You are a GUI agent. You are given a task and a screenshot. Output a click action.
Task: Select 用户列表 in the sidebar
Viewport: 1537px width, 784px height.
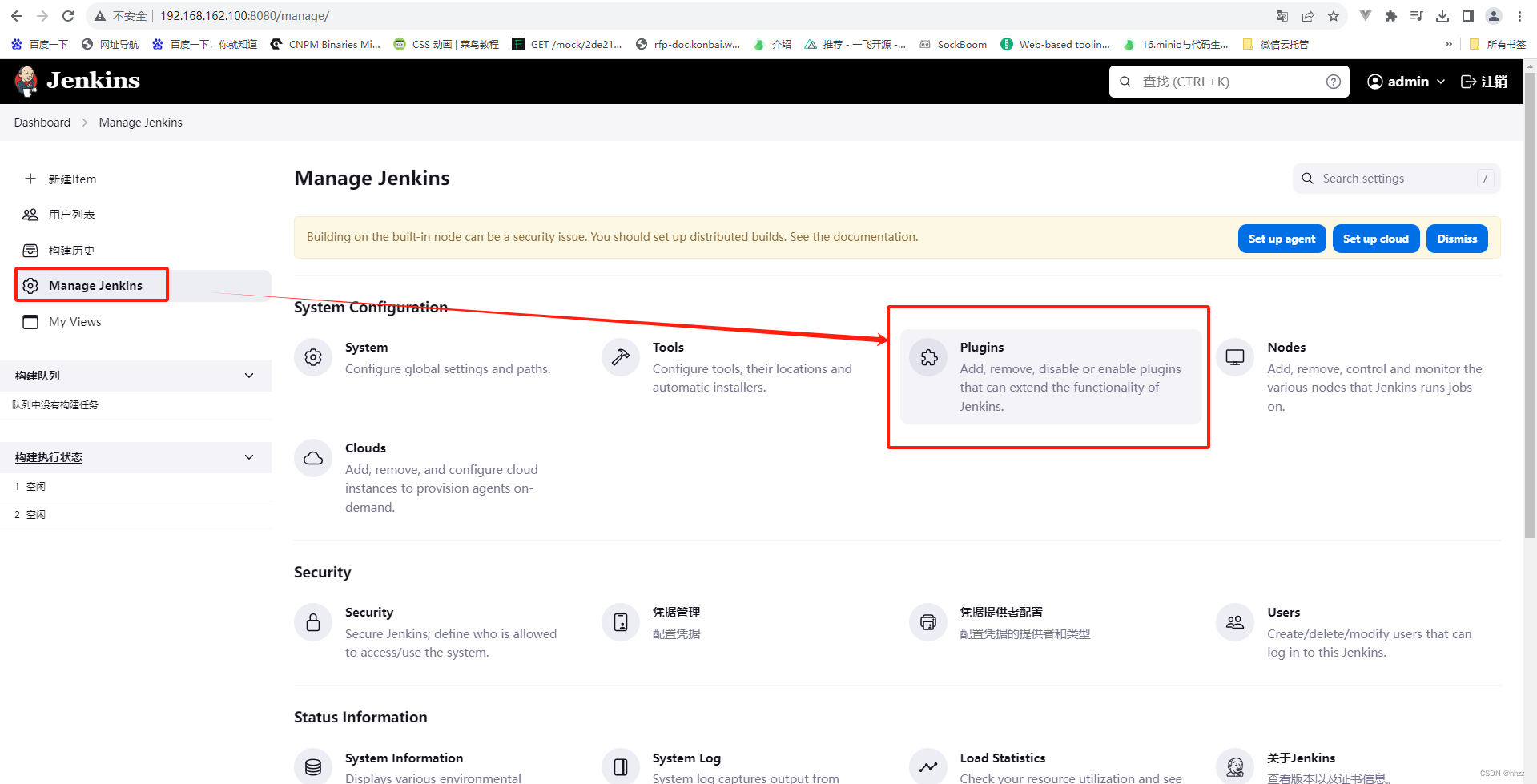click(x=143, y=215)
